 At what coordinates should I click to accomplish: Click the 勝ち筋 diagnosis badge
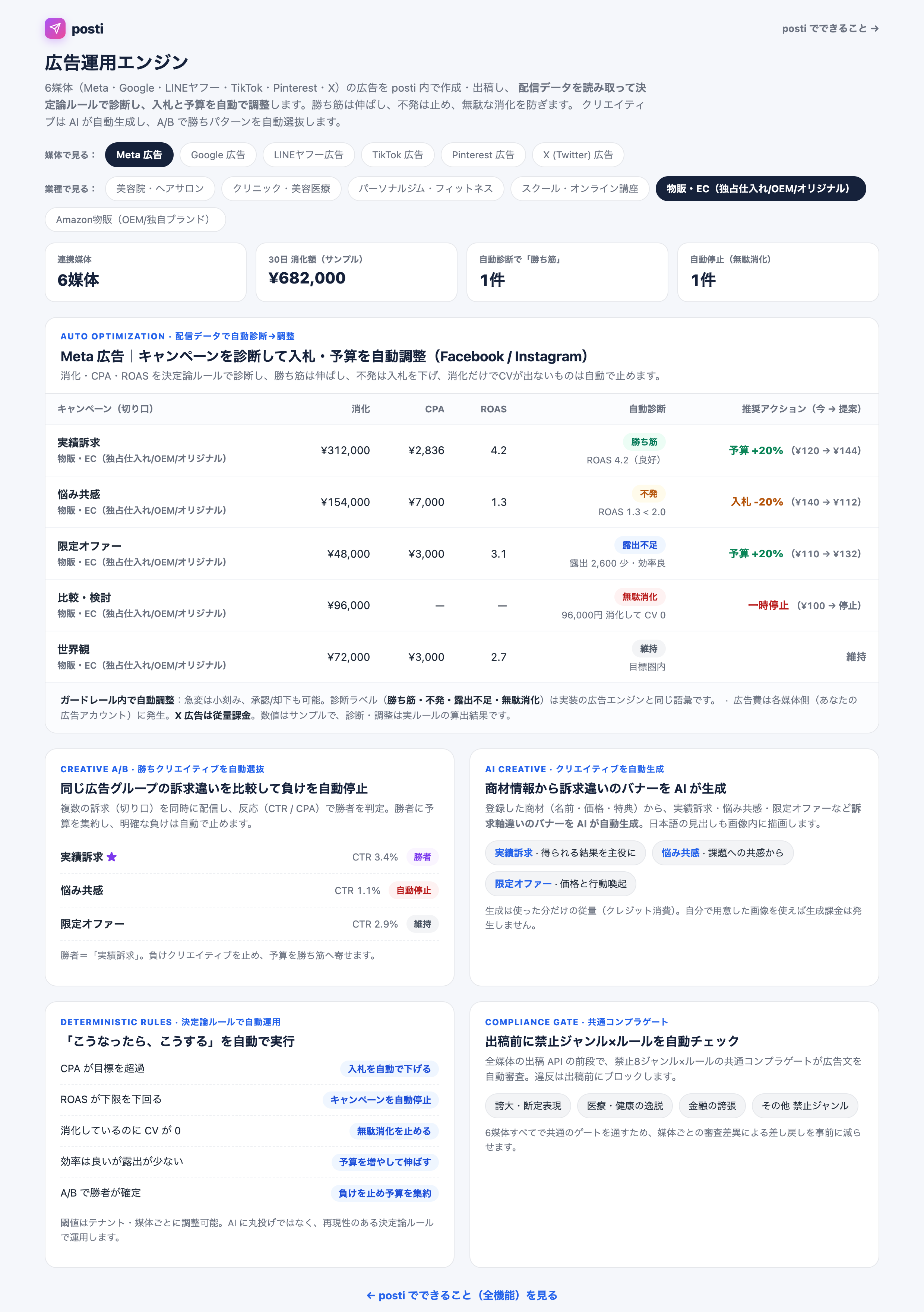[x=644, y=442]
